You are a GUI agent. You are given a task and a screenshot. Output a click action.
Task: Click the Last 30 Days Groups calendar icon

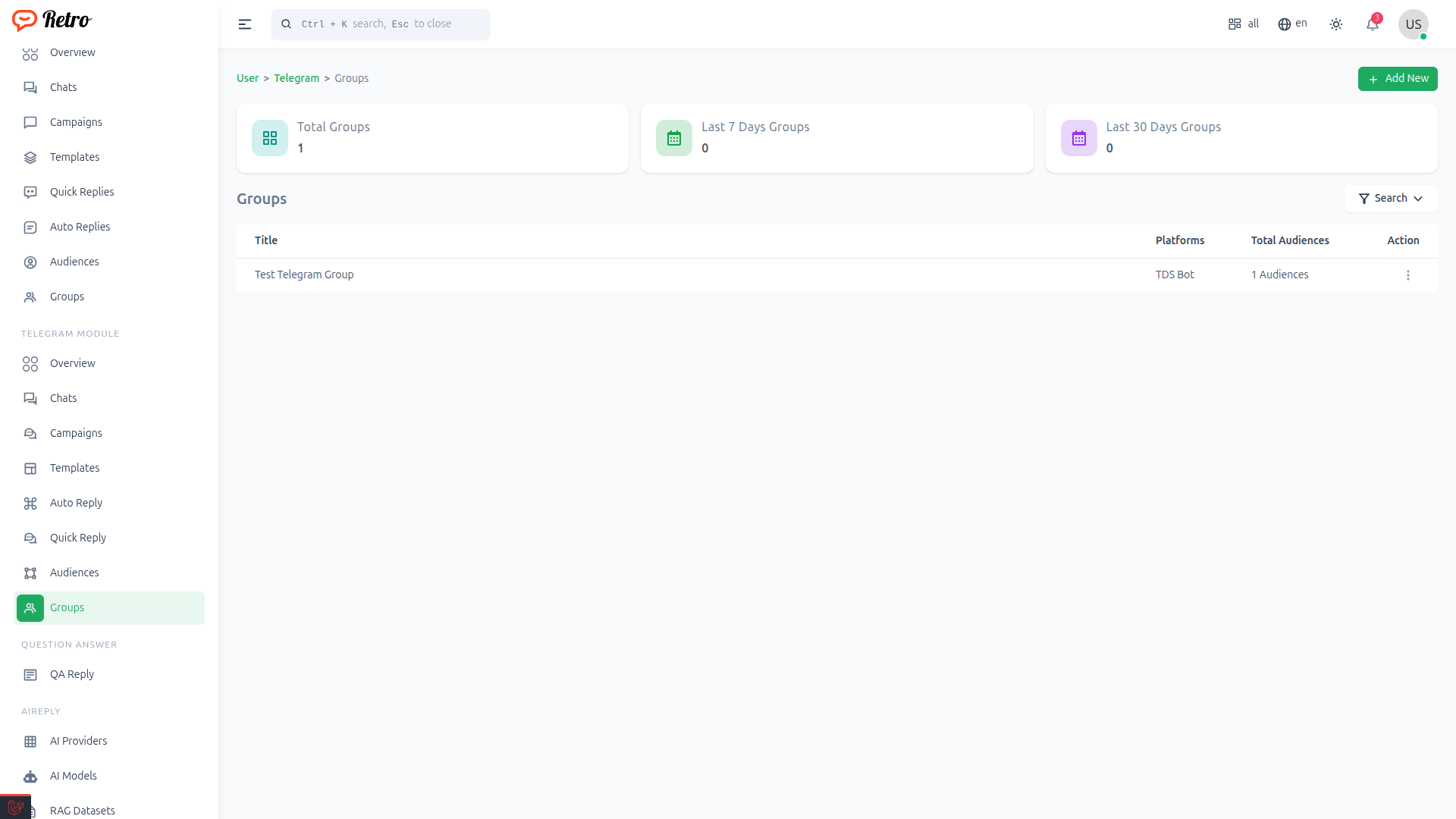(x=1078, y=138)
